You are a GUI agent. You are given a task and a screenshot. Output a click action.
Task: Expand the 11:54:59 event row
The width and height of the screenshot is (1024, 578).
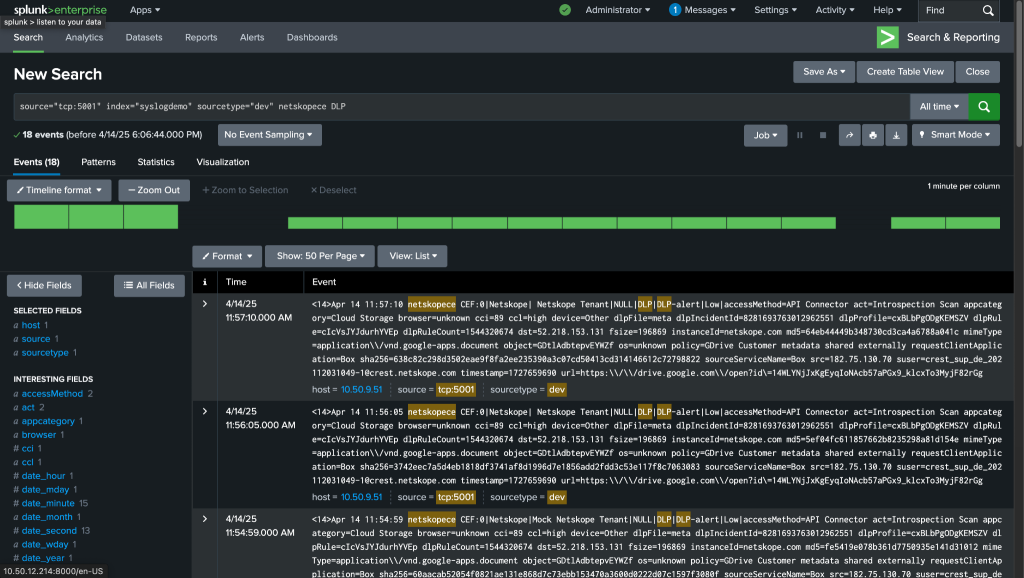pyautogui.click(x=204, y=519)
